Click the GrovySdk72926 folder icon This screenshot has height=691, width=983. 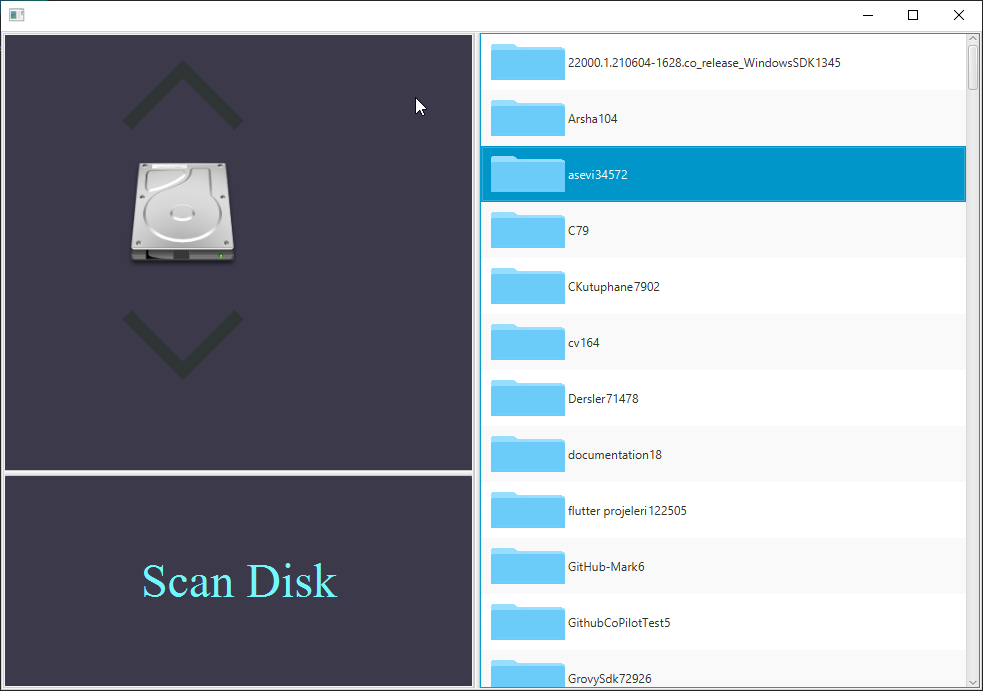(x=527, y=673)
